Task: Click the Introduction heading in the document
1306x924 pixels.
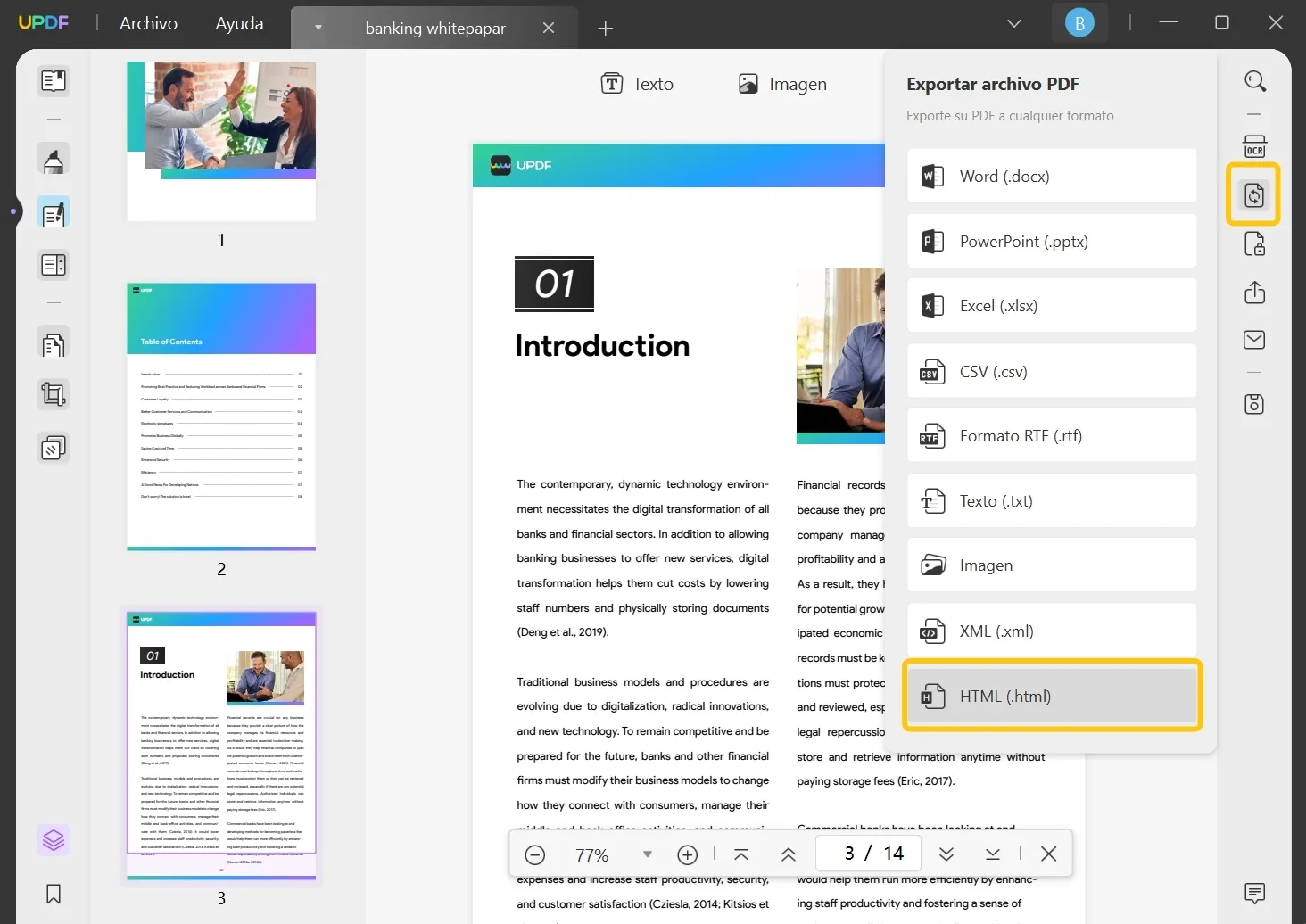Action: [x=602, y=345]
